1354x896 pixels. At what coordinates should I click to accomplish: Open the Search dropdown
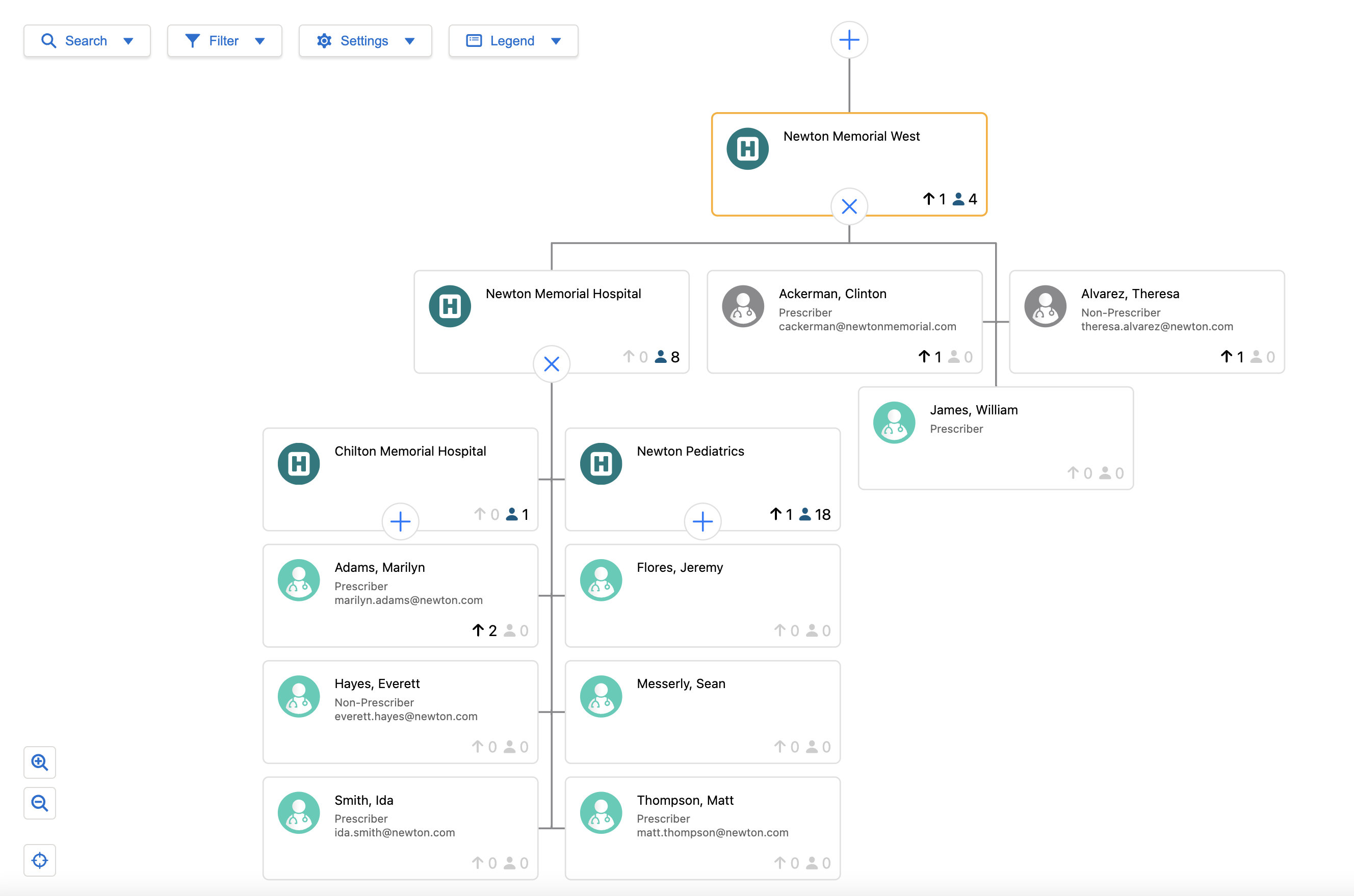(x=87, y=41)
